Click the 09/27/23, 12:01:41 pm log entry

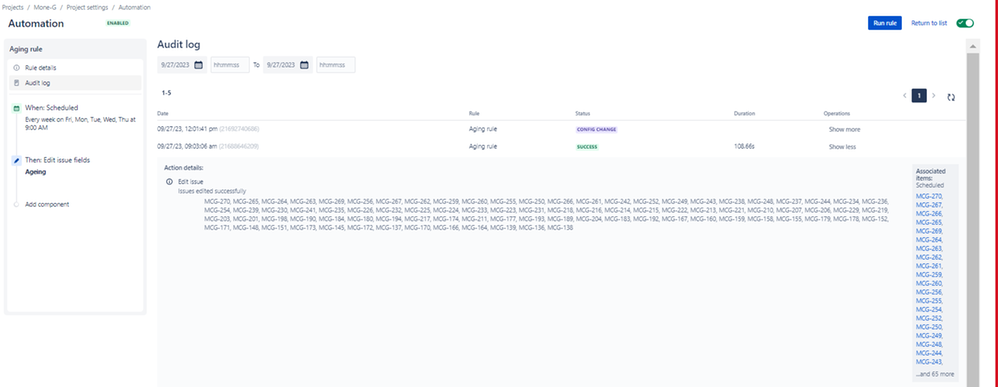[208, 129]
